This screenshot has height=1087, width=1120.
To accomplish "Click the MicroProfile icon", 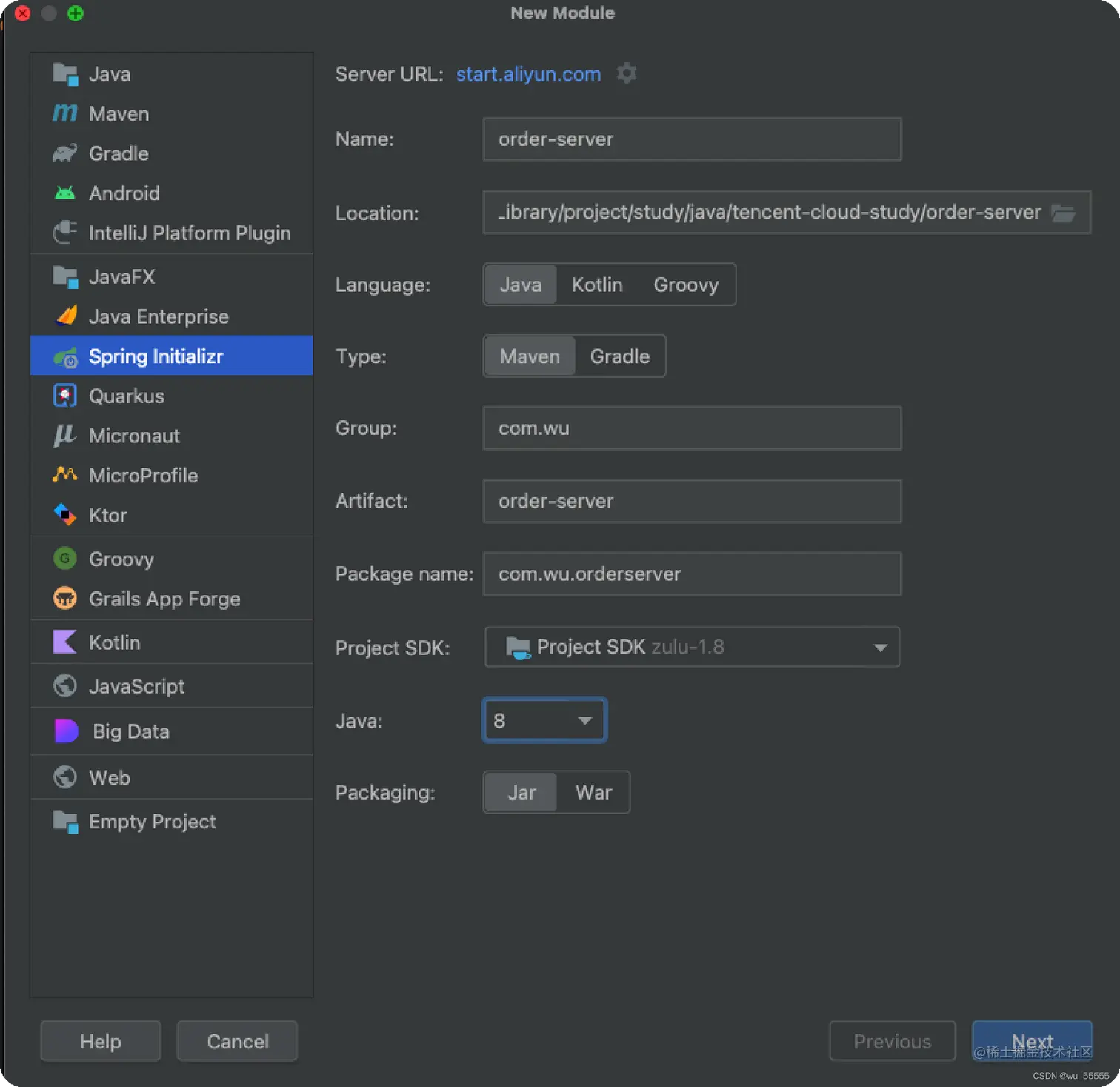I will pos(65,475).
